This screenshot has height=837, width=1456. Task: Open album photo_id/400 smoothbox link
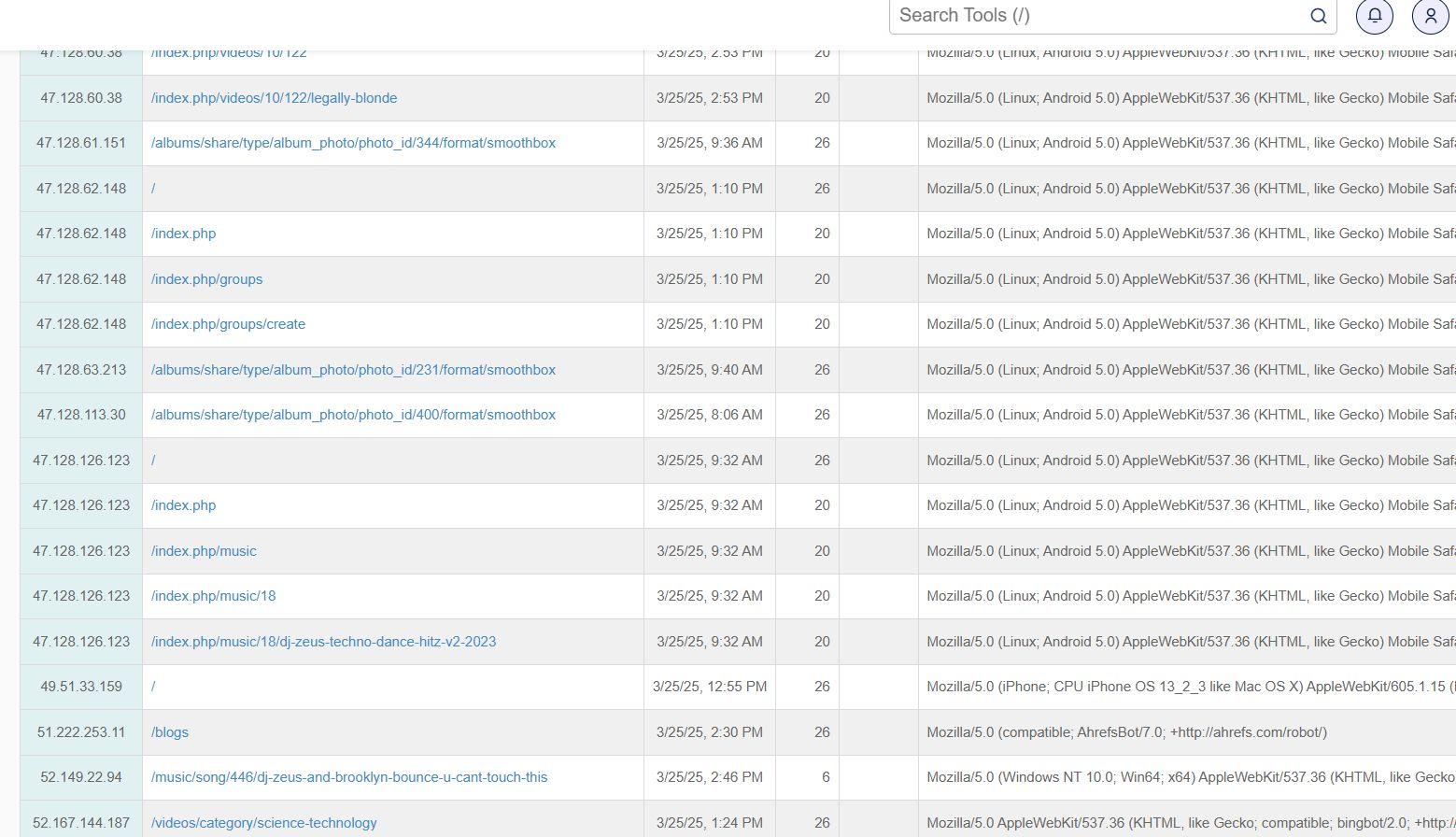click(353, 415)
